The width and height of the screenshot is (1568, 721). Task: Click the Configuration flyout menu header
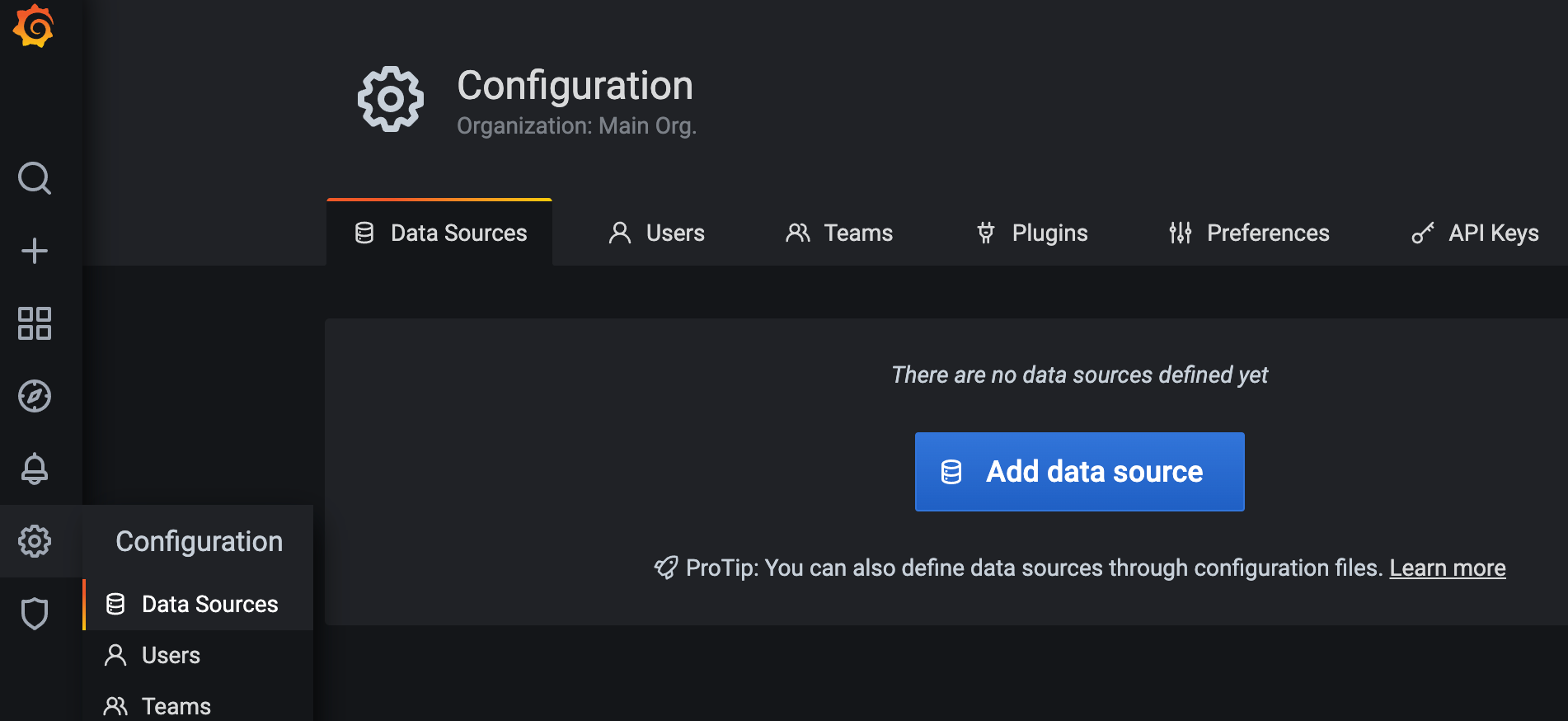coord(199,541)
